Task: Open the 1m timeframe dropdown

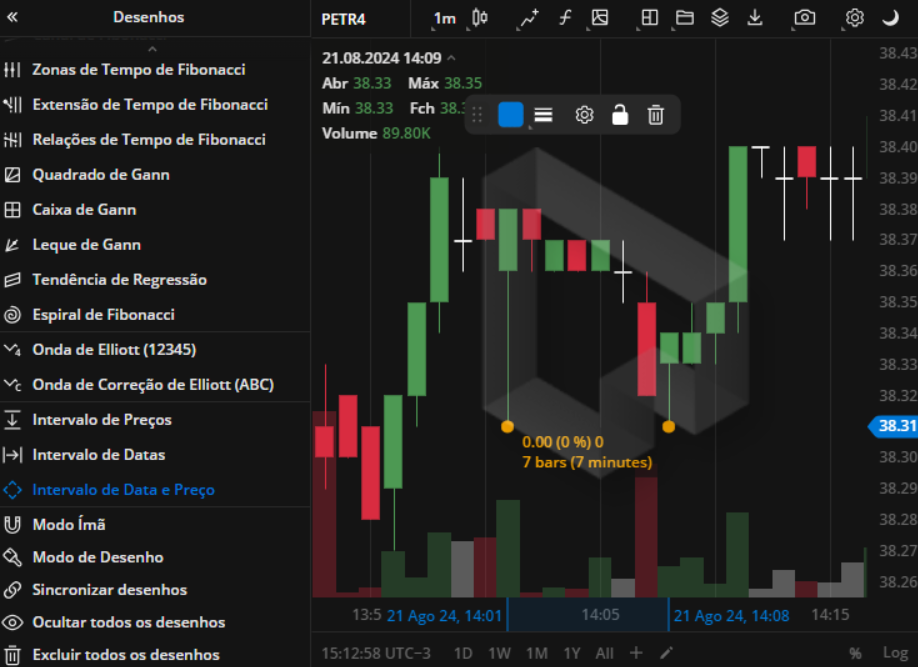Action: pyautogui.click(x=444, y=19)
